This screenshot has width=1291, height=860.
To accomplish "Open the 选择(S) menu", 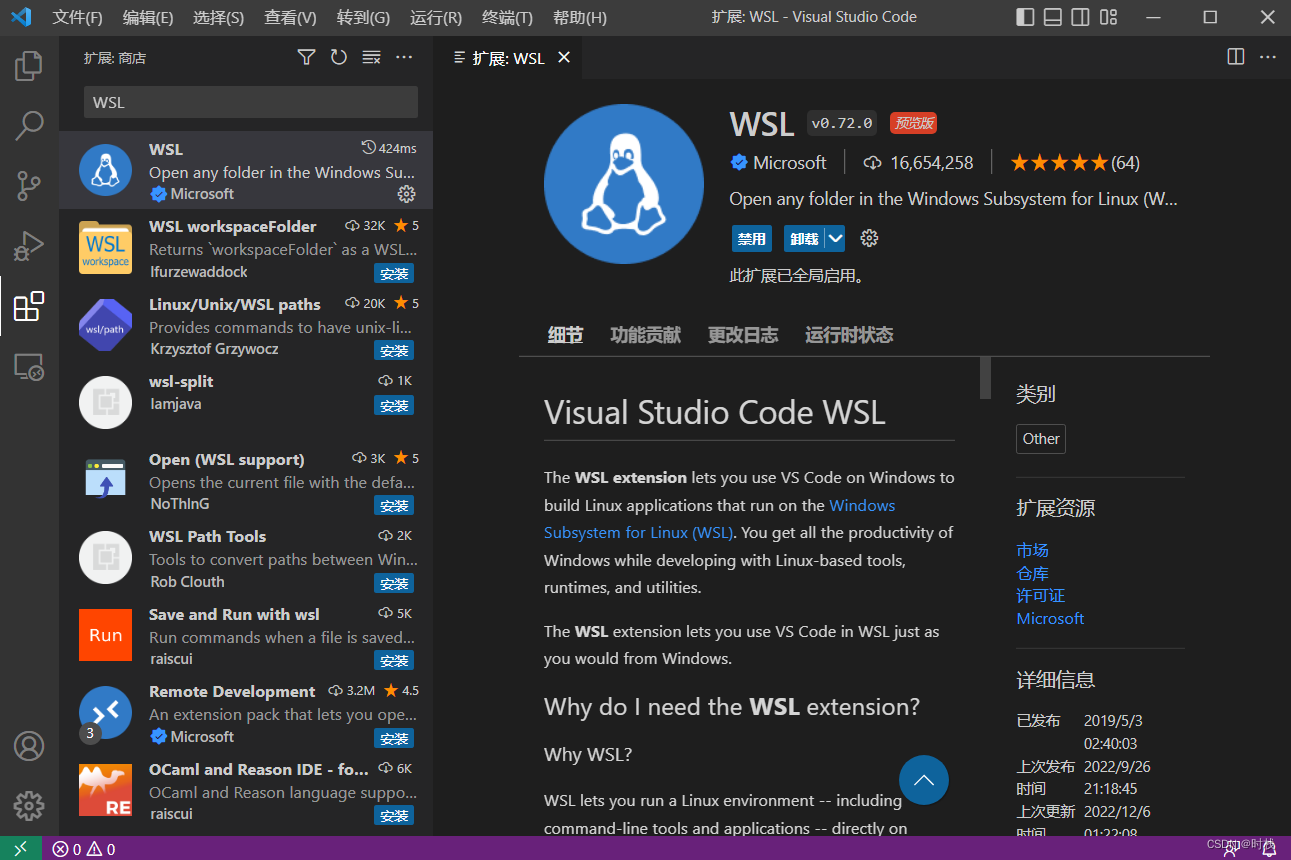I will (218, 17).
